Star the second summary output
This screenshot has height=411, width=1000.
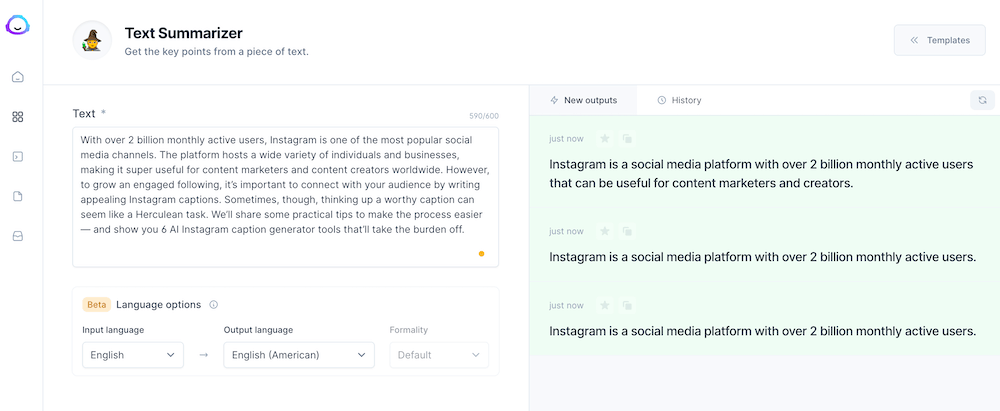(x=604, y=232)
